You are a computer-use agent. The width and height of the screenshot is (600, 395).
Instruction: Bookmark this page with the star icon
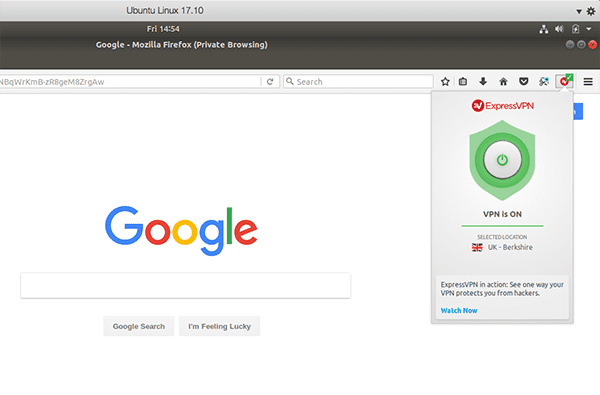point(445,82)
